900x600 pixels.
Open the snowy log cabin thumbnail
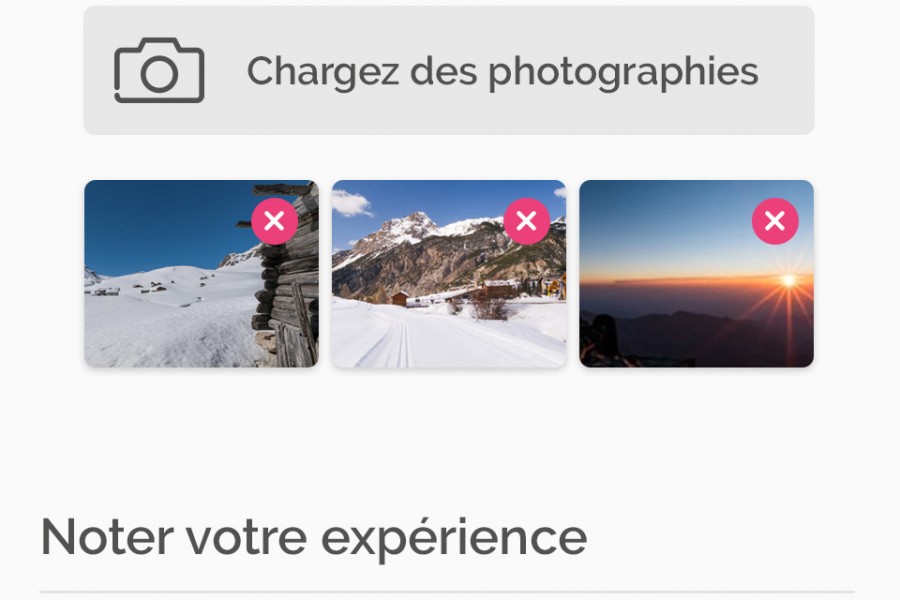[170, 300]
